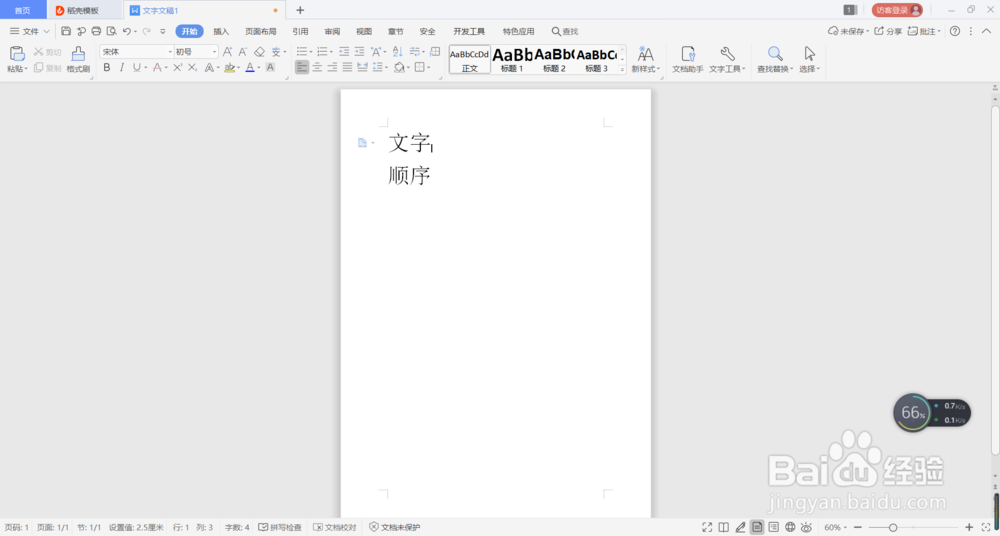Open Document Assistant (文档助手)
This screenshot has height=536, width=1000.
coord(688,59)
